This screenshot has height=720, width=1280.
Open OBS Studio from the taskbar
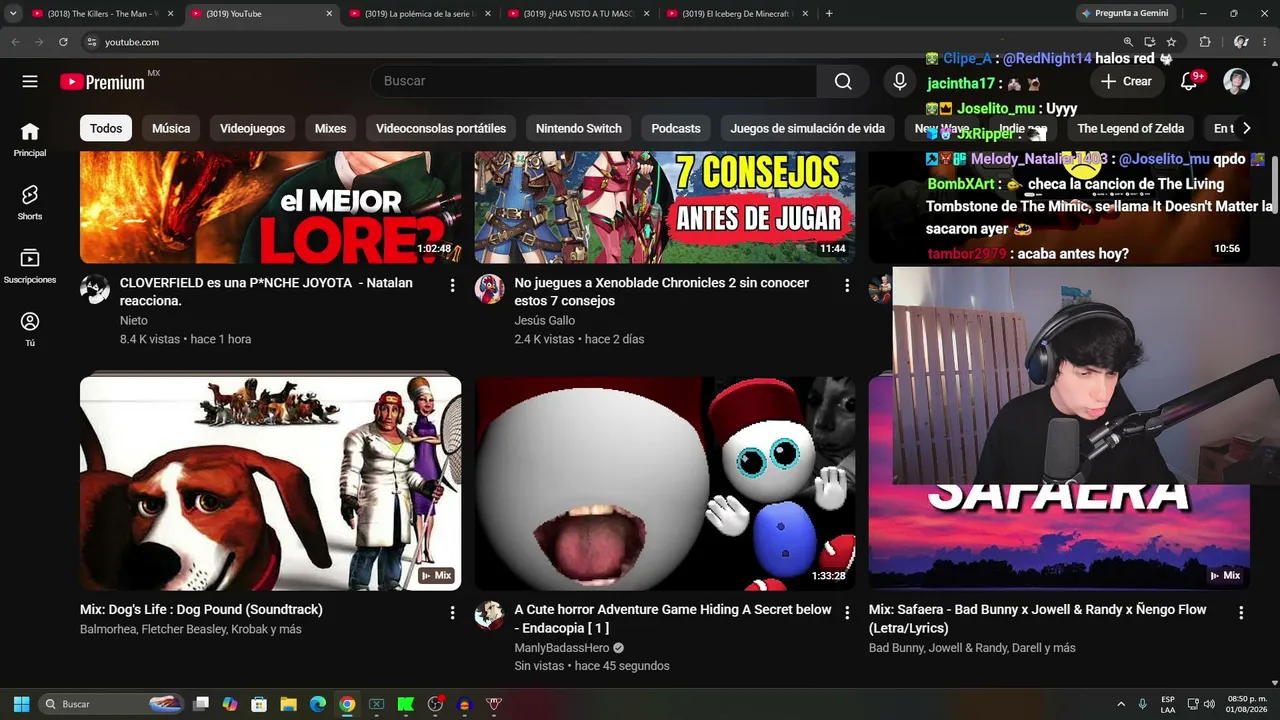(435, 704)
